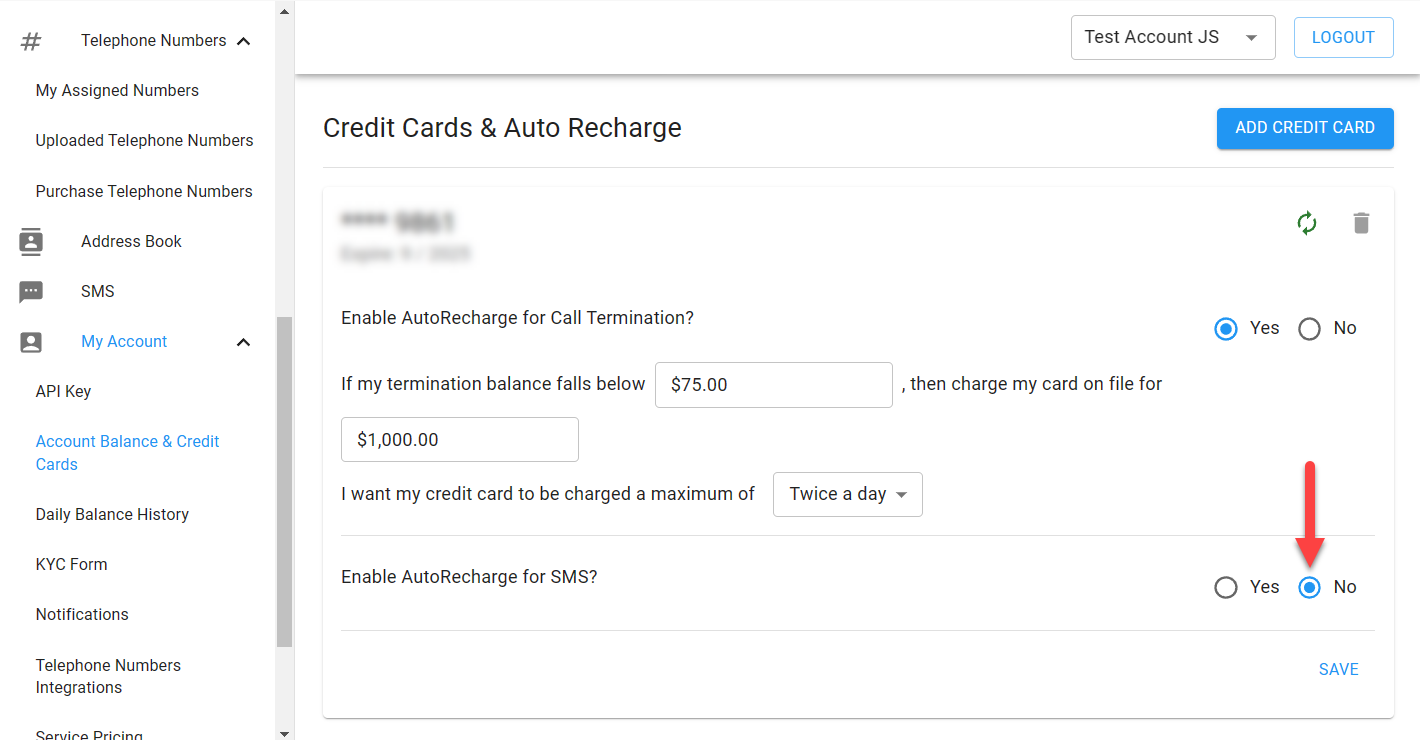Select Yes for SMS AutoRecharge
Viewport: 1420px width, 740px height.
pos(1226,587)
